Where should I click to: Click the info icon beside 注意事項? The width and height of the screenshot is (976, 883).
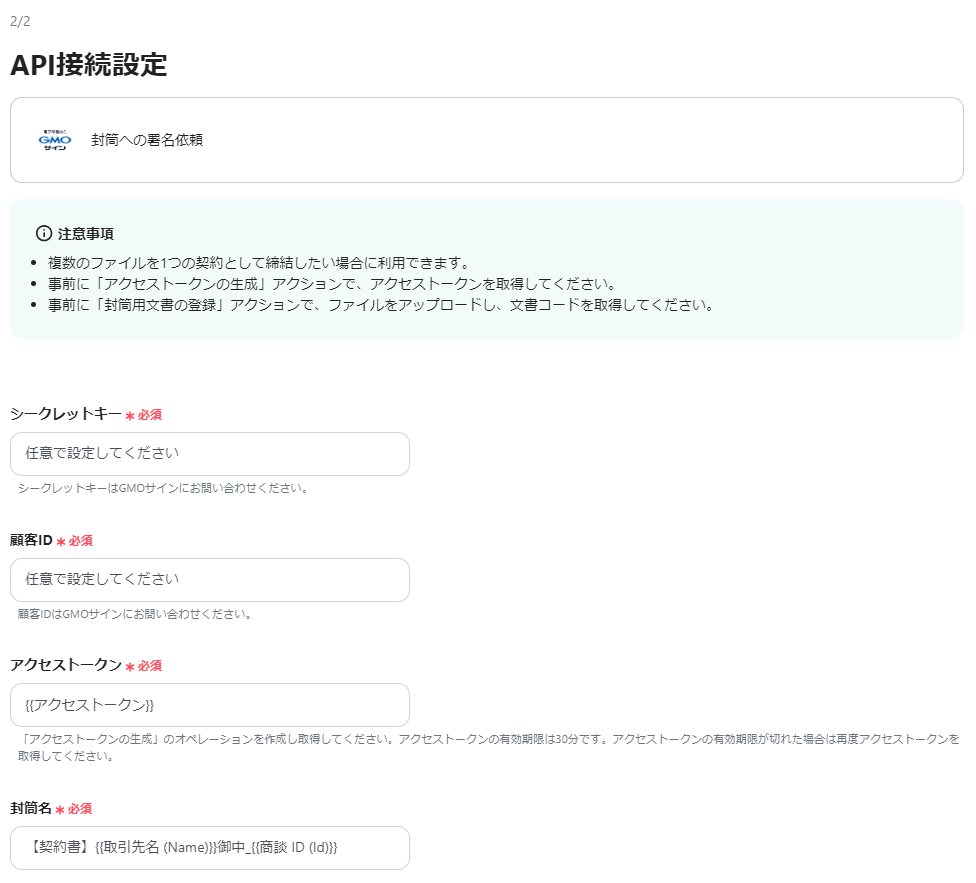click(43, 233)
